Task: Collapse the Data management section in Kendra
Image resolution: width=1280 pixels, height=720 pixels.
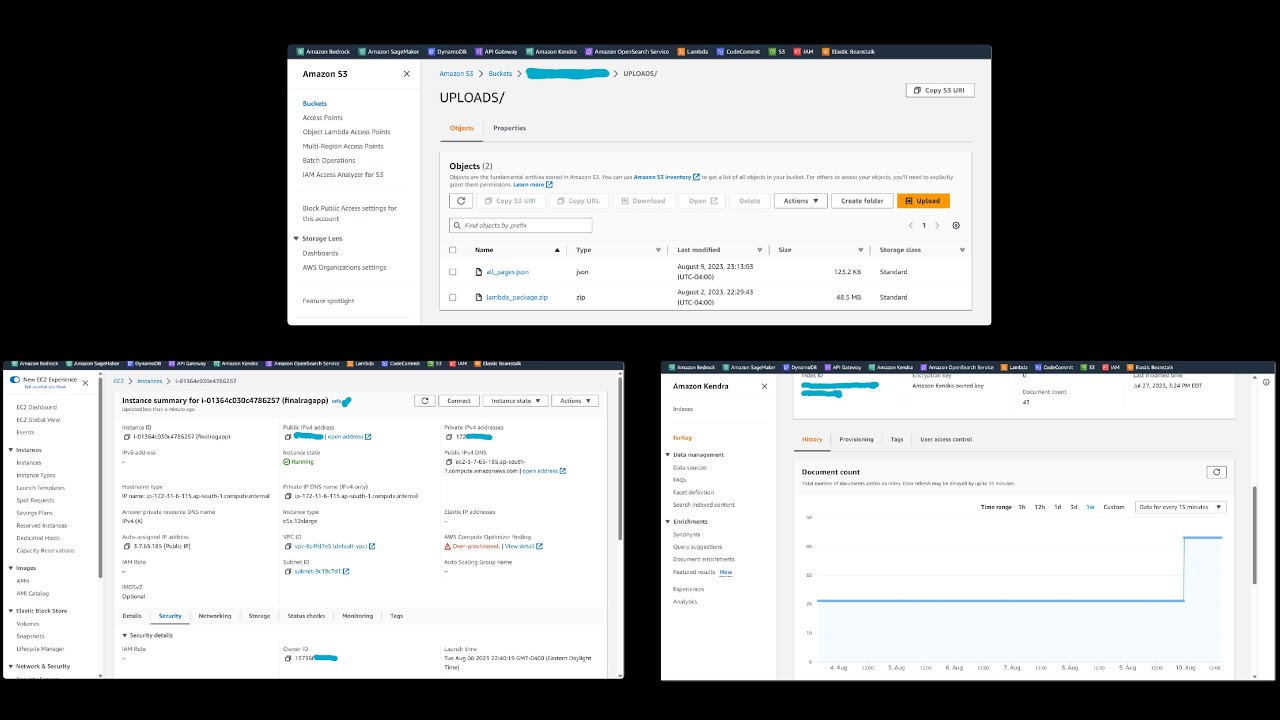Action: (x=667, y=455)
